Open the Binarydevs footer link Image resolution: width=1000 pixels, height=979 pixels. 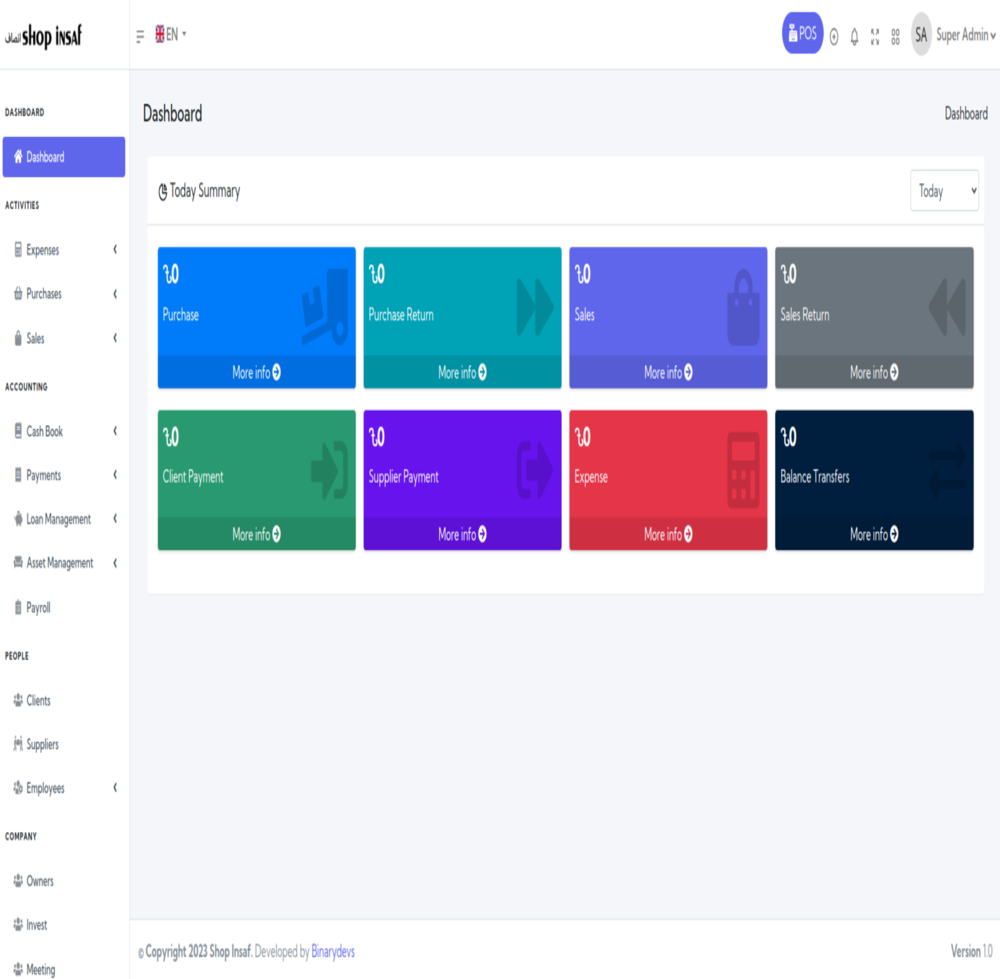click(333, 951)
